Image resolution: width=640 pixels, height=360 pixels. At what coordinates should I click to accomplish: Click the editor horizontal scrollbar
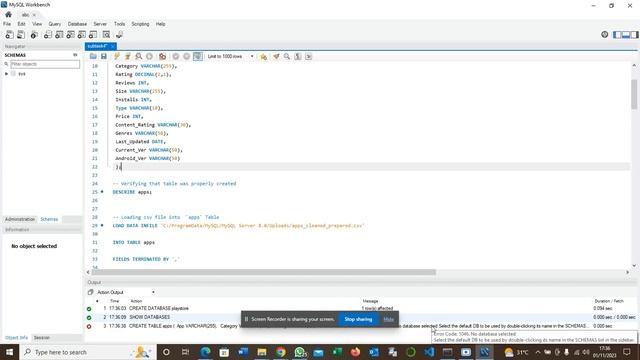pos(264,272)
